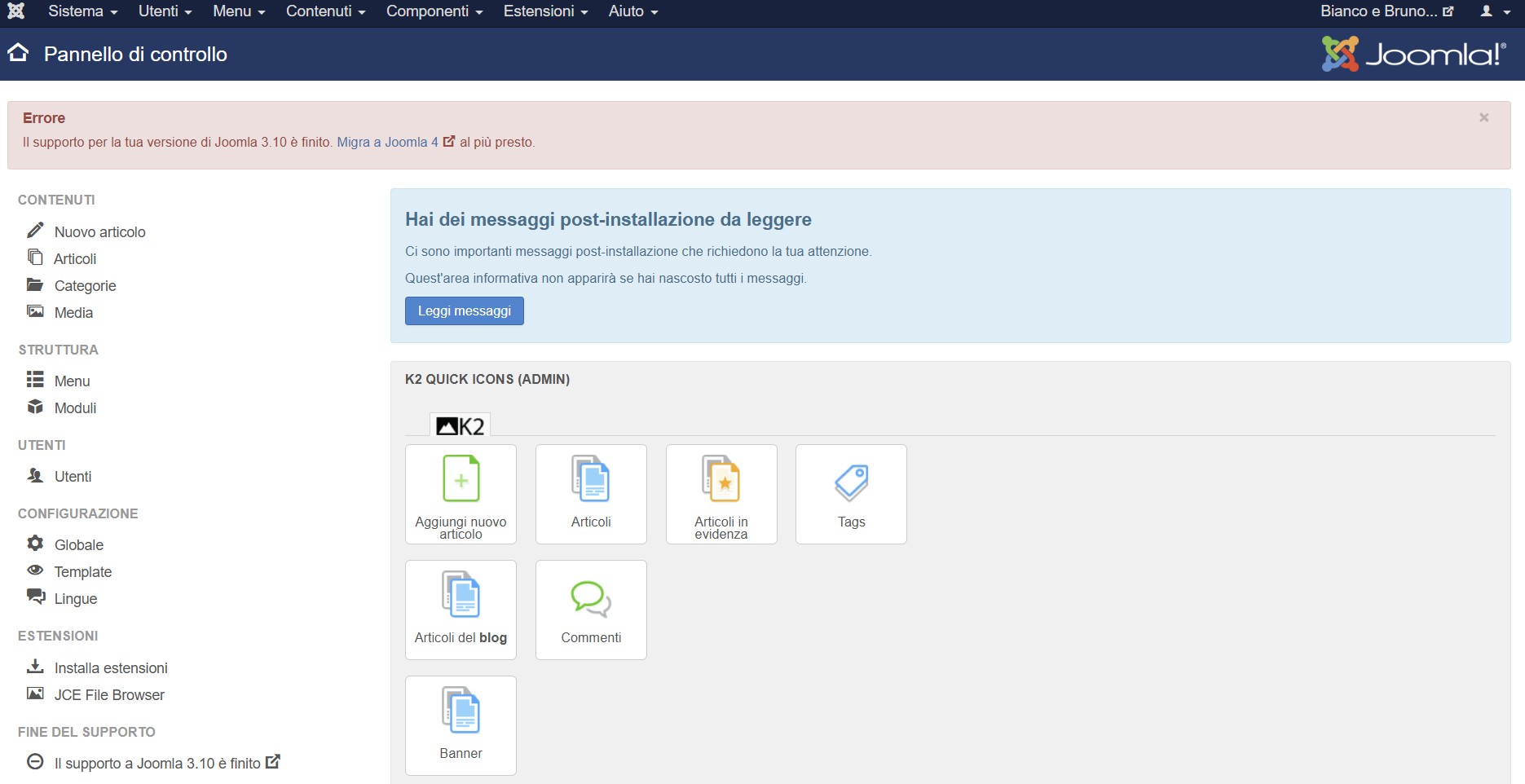The width and height of the screenshot is (1525, 784).
Task: Click the home icon beside Pannello di controllo
Action: (x=18, y=53)
